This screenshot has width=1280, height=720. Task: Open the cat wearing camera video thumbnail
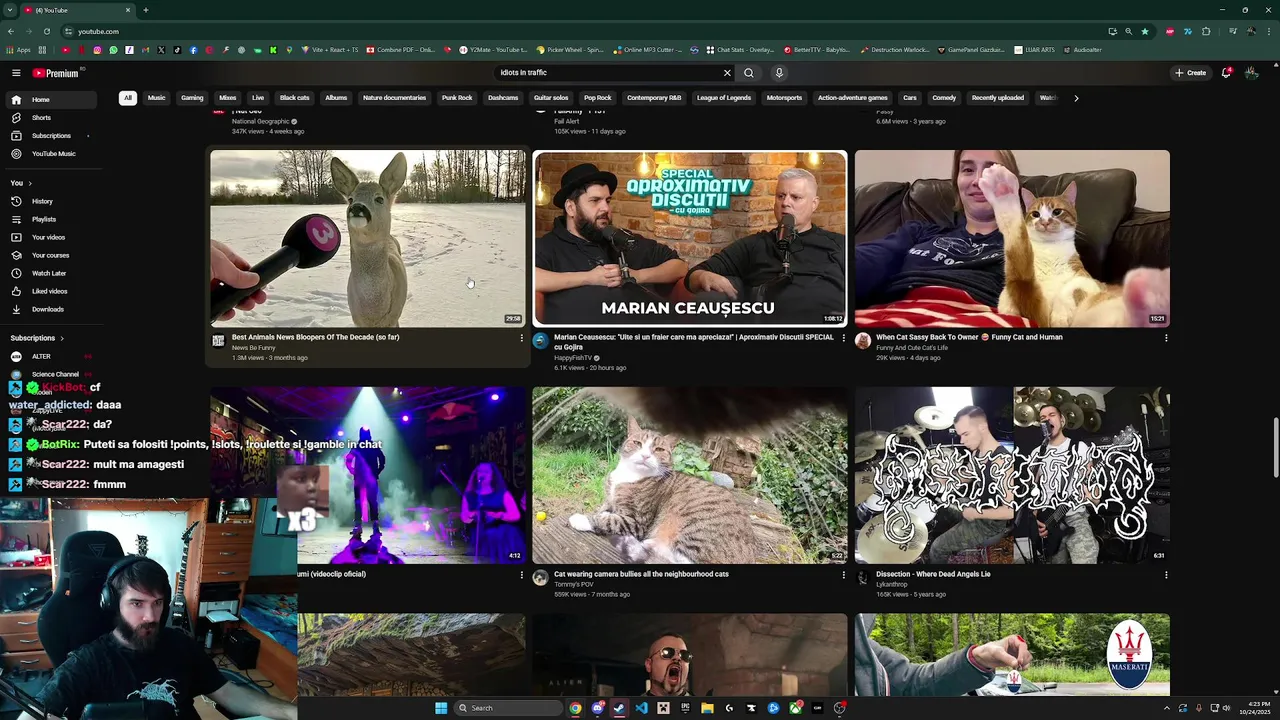coord(689,475)
